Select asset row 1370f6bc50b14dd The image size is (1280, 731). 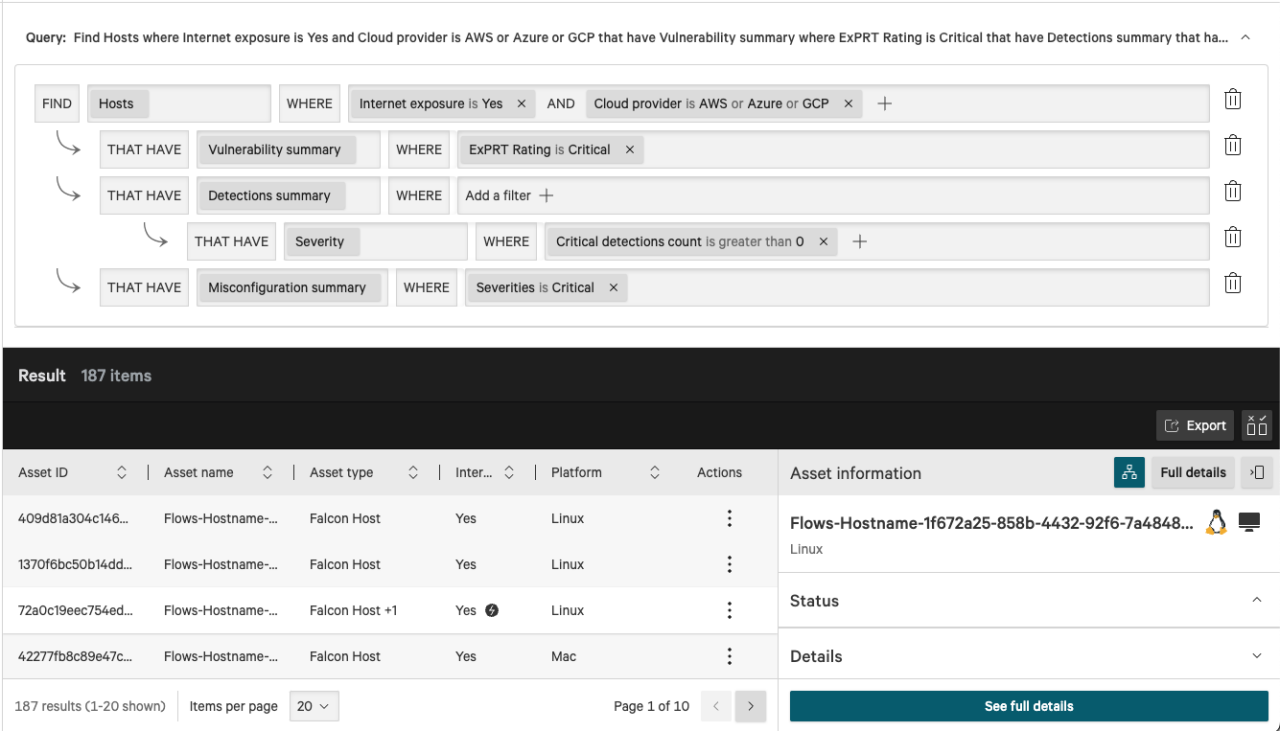[390, 564]
